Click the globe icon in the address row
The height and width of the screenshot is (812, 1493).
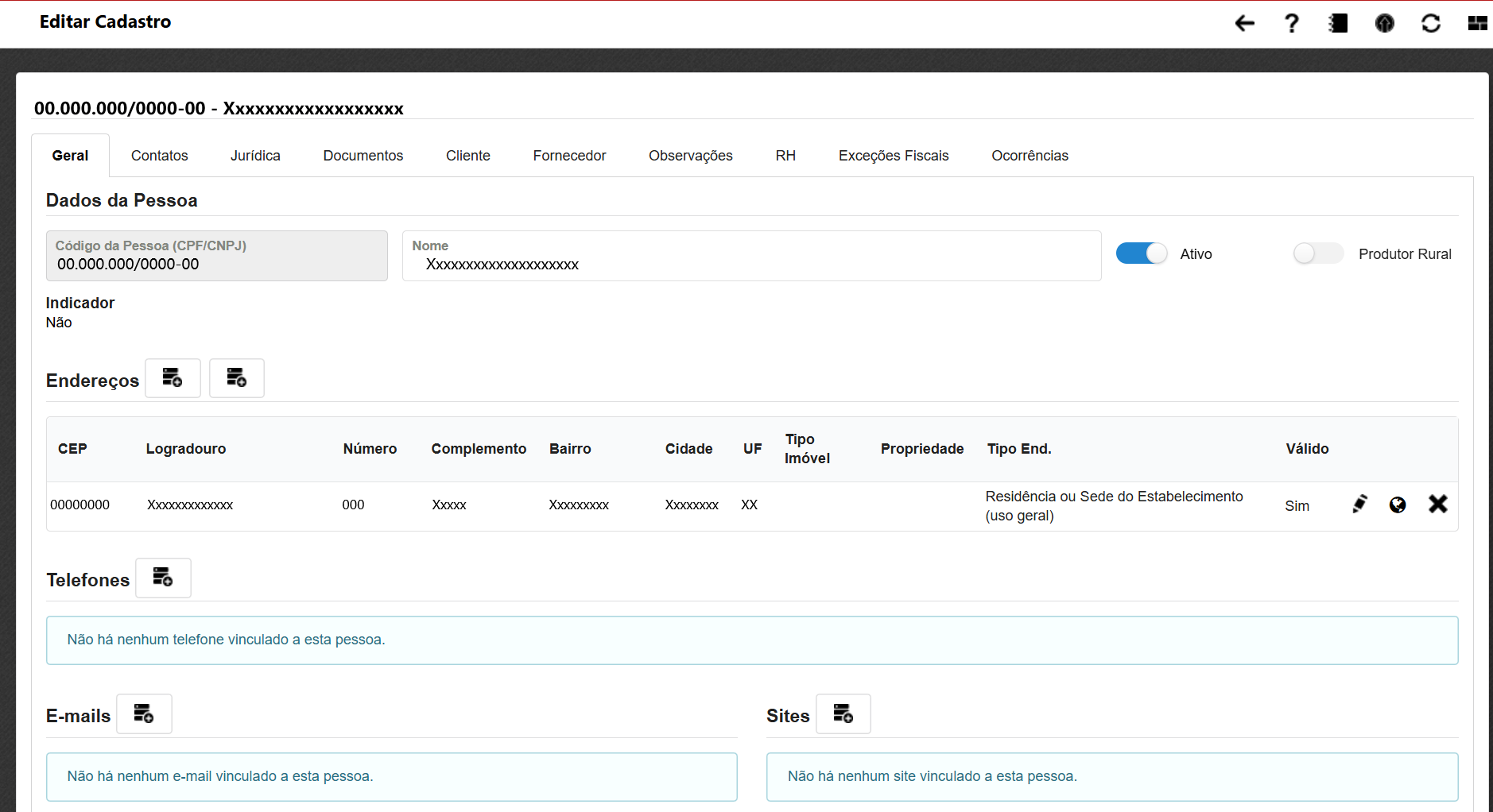(1398, 505)
